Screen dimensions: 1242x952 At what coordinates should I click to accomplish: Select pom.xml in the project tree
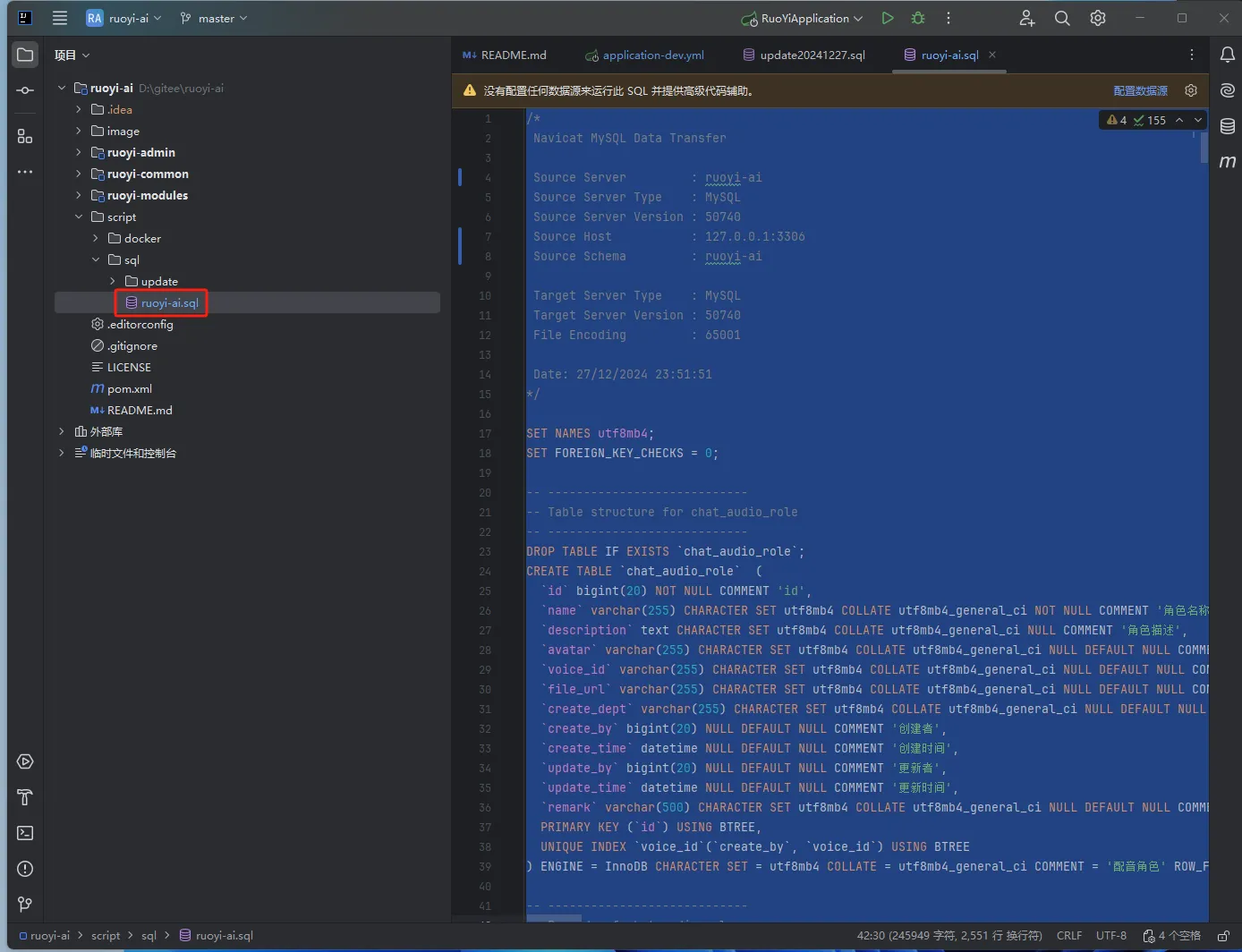tap(130, 388)
